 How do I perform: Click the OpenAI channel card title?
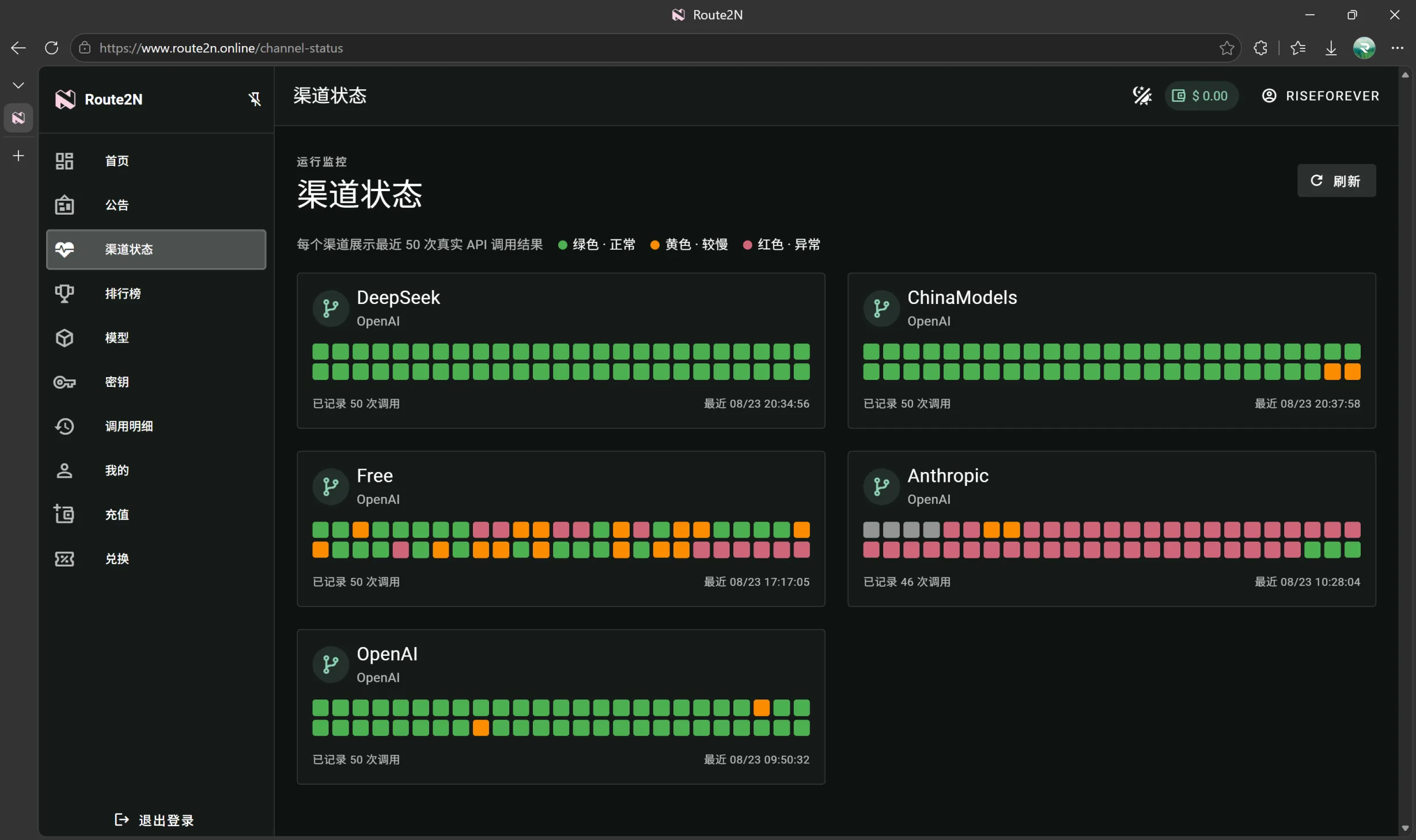coord(387,654)
